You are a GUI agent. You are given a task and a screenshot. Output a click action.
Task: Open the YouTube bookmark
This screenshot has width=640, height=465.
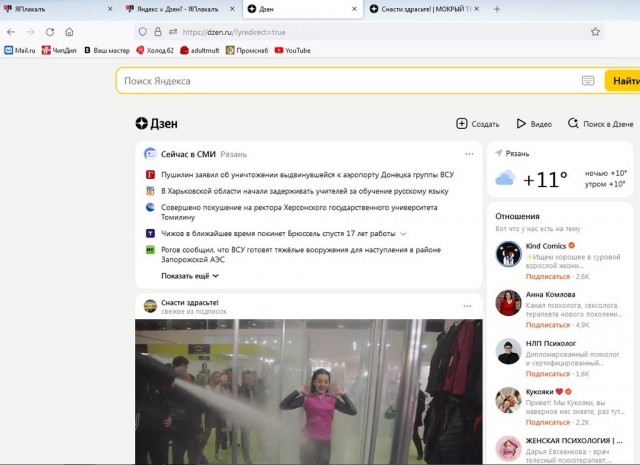[x=293, y=50]
